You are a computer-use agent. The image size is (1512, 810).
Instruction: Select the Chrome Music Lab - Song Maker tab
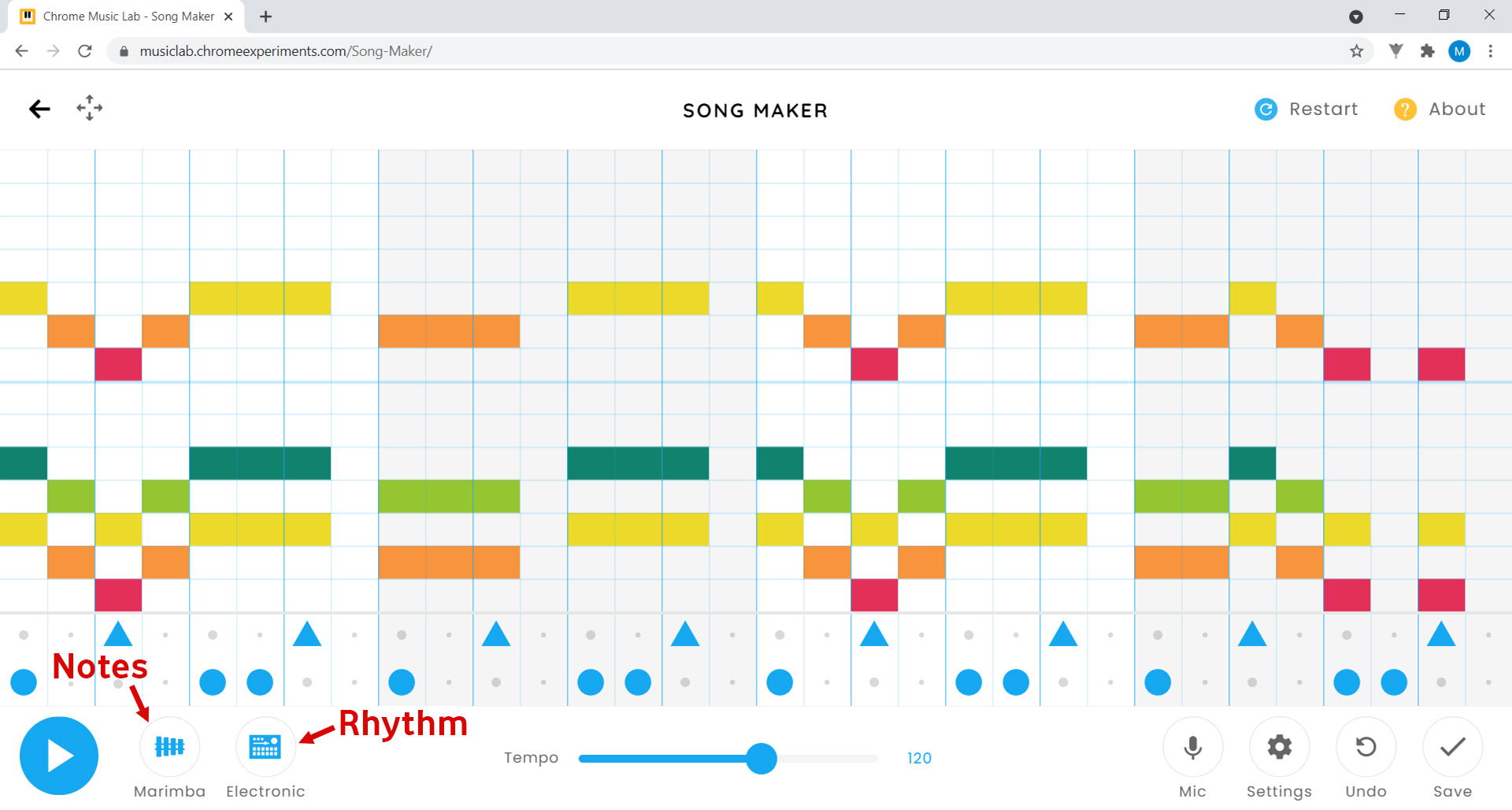coord(126,17)
